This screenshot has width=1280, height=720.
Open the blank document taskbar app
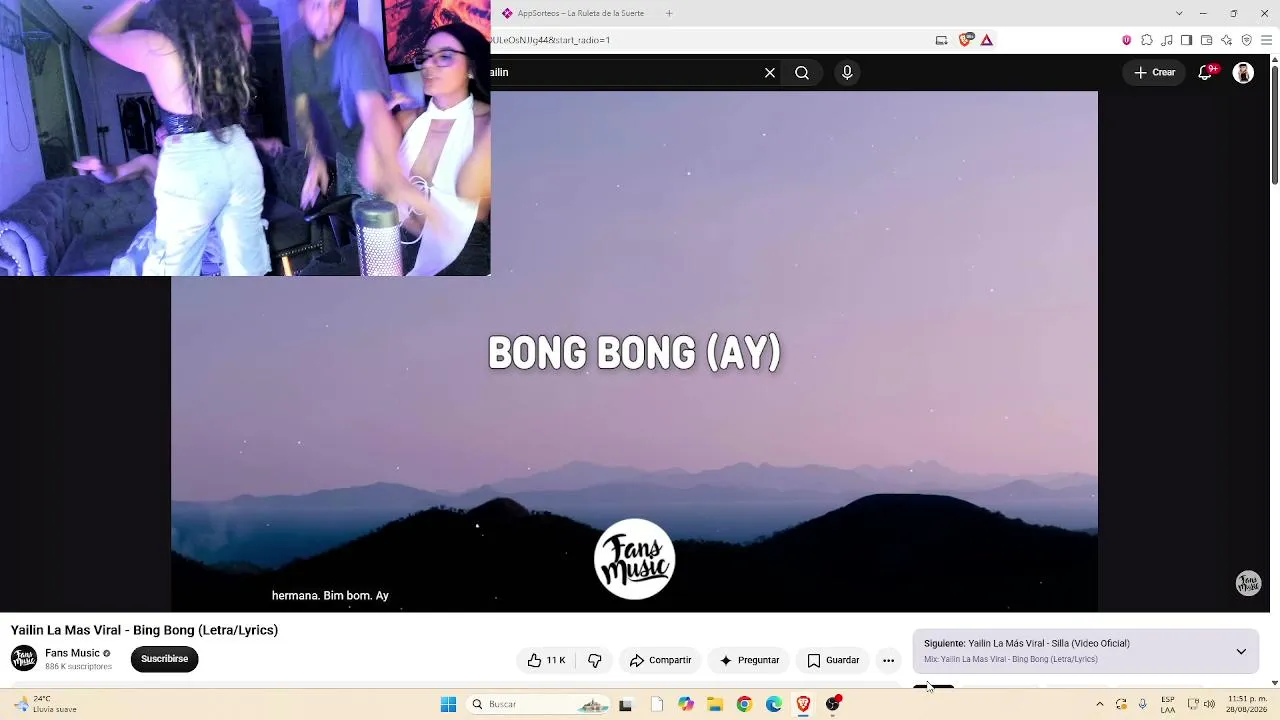[x=656, y=705]
